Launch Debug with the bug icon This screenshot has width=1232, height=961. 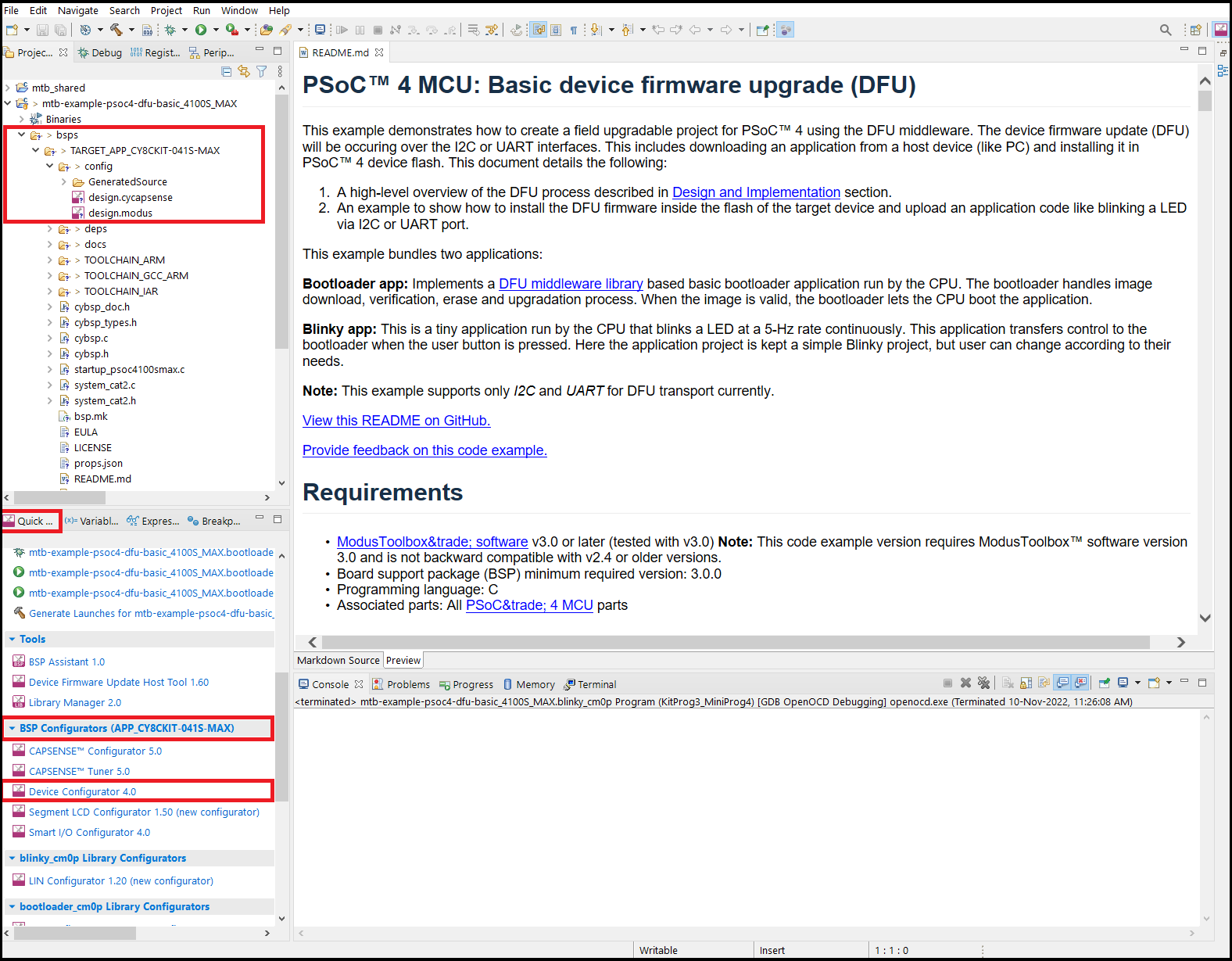click(x=170, y=30)
